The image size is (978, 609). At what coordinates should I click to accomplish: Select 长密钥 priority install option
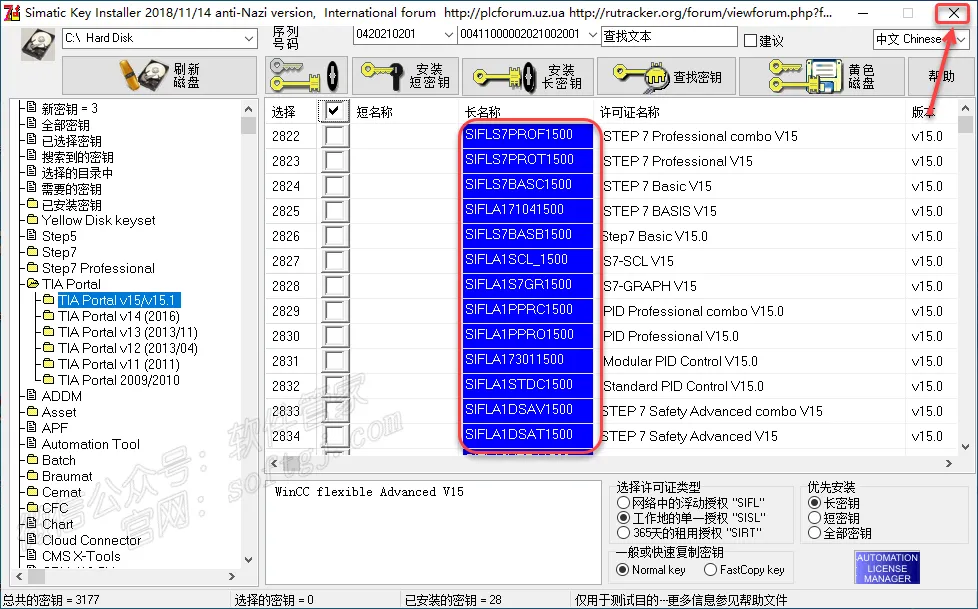[814, 502]
